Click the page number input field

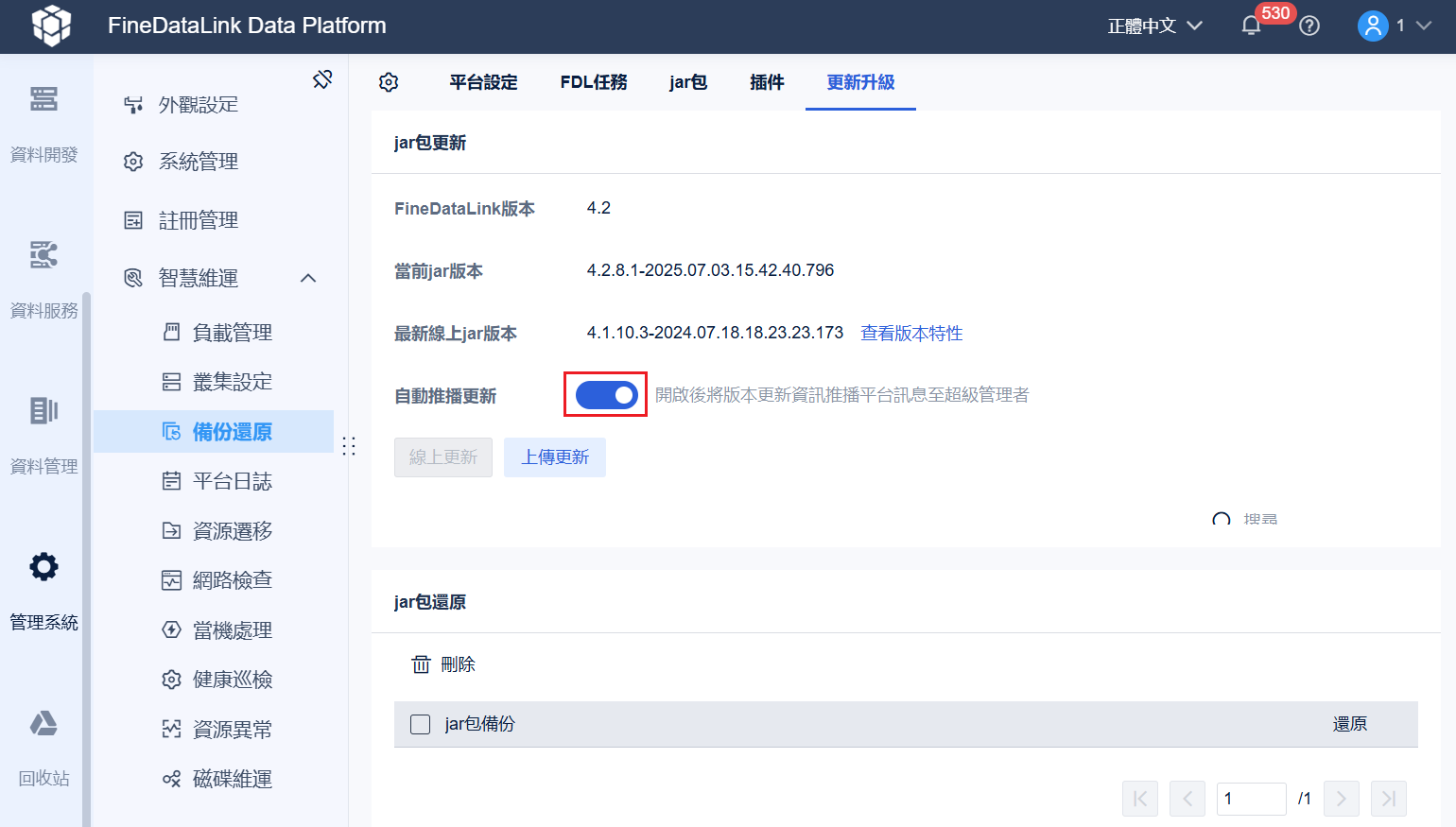point(1252,799)
